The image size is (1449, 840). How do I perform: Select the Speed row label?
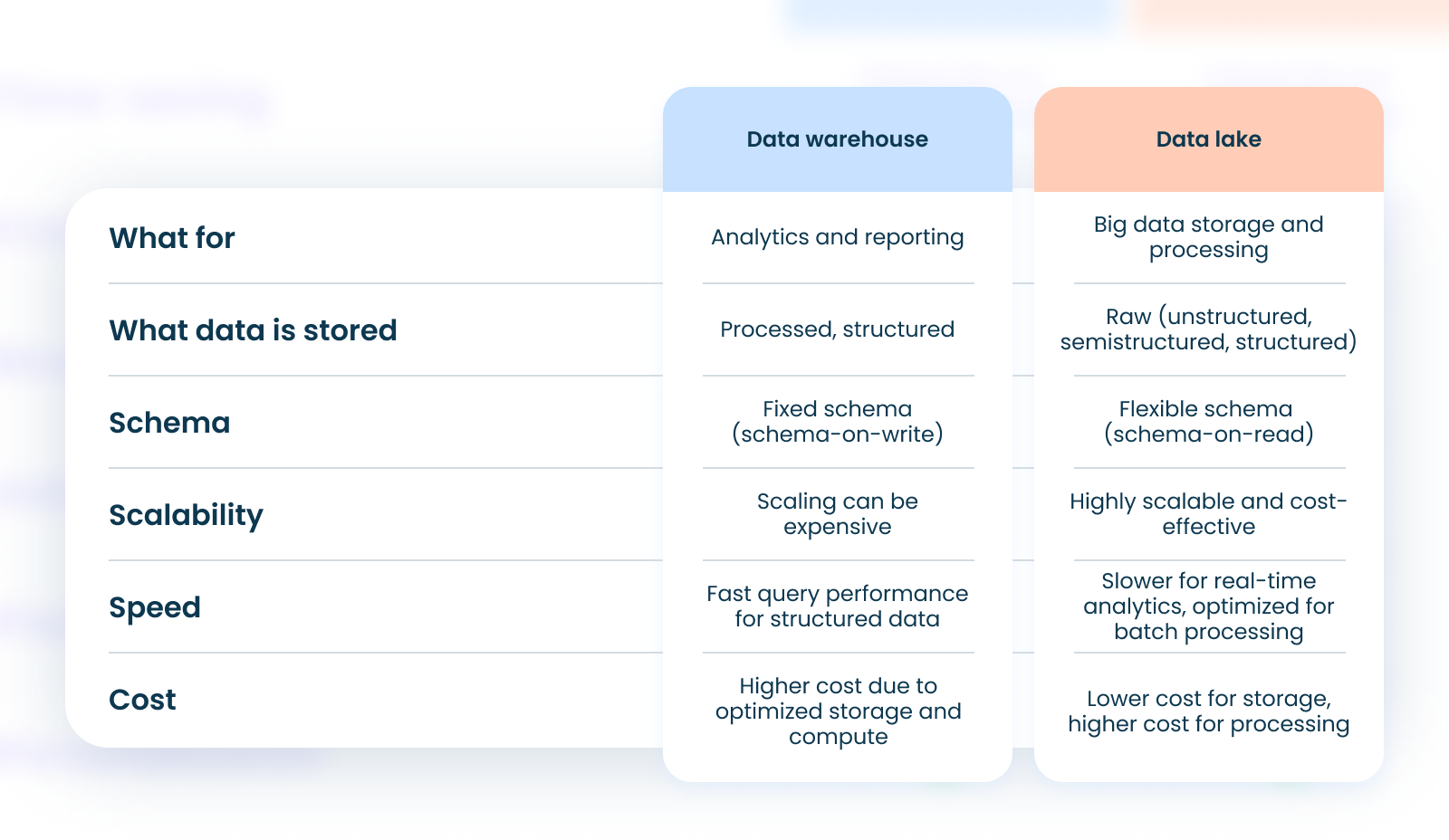point(155,607)
